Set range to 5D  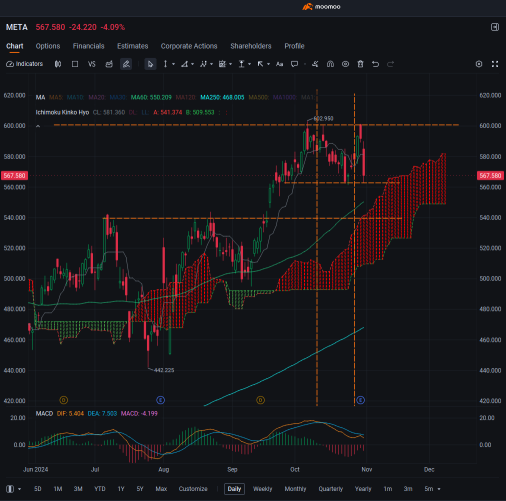(38, 489)
